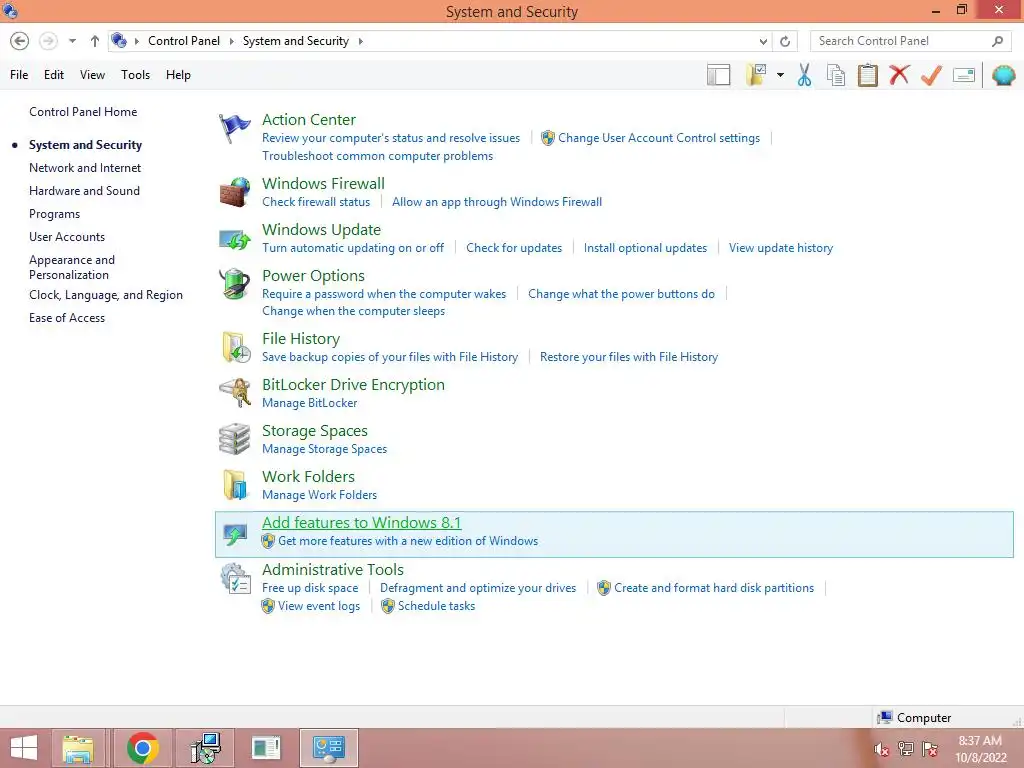The width and height of the screenshot is (1024, 768).
Task: Open the Tools menu
Action: (x=135, y=75)
